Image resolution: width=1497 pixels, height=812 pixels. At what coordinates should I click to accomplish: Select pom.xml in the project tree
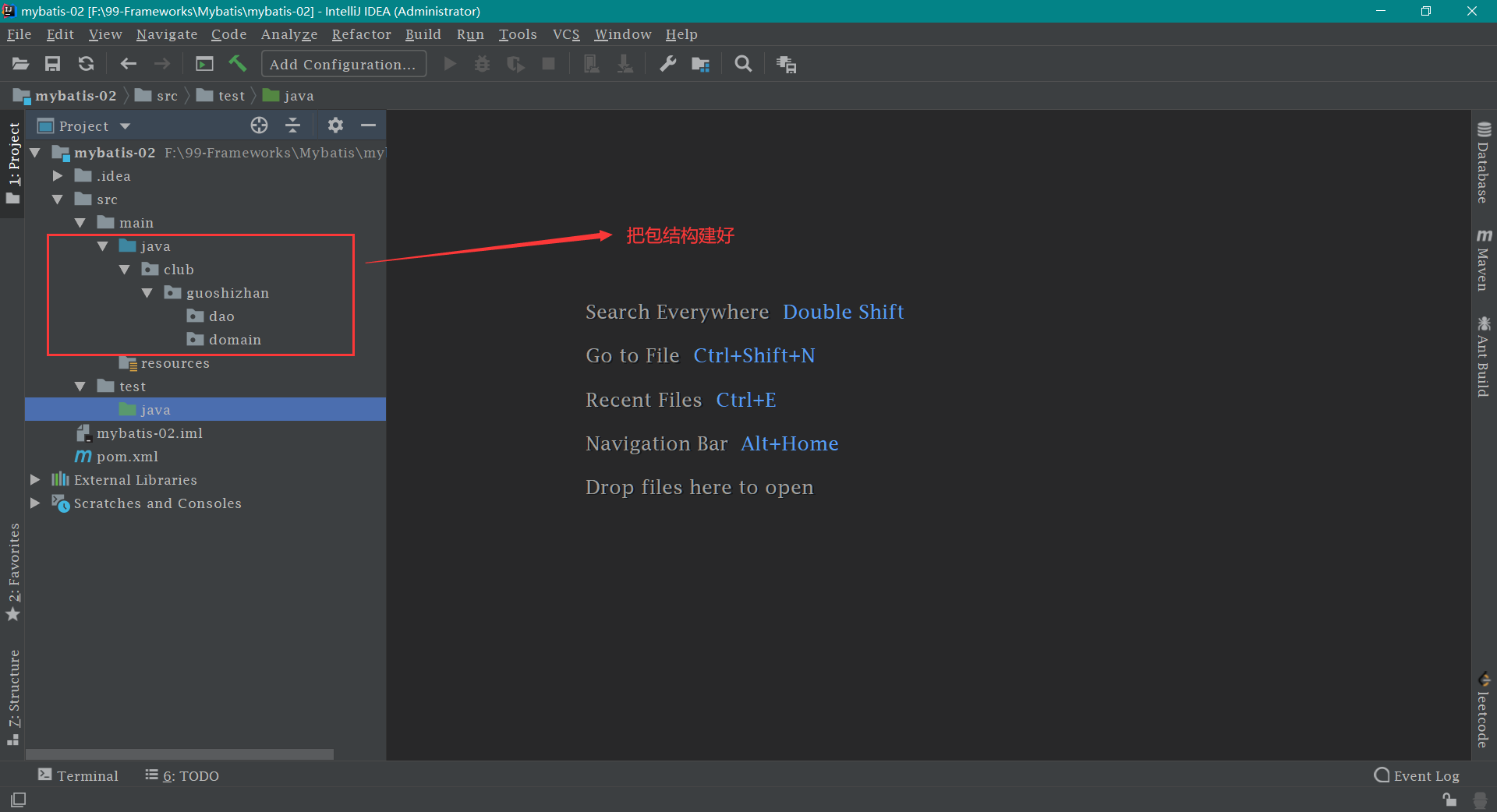(x=127, y=457)
